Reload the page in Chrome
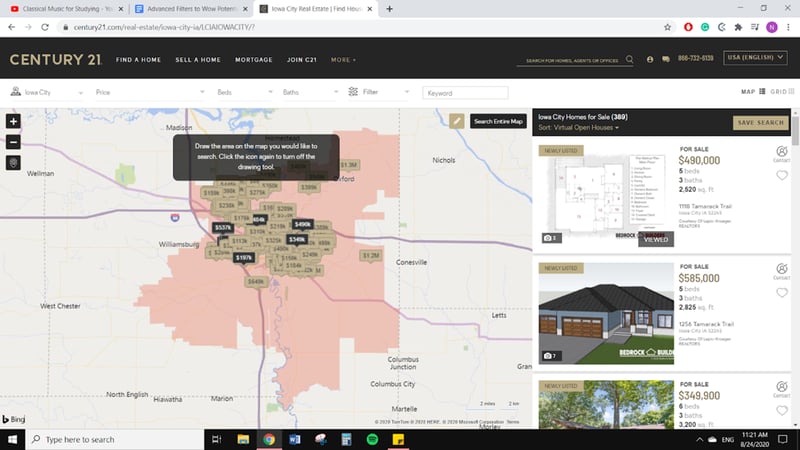Image resolution: width=800 pixels, height=450 pixels. [45, 27]
